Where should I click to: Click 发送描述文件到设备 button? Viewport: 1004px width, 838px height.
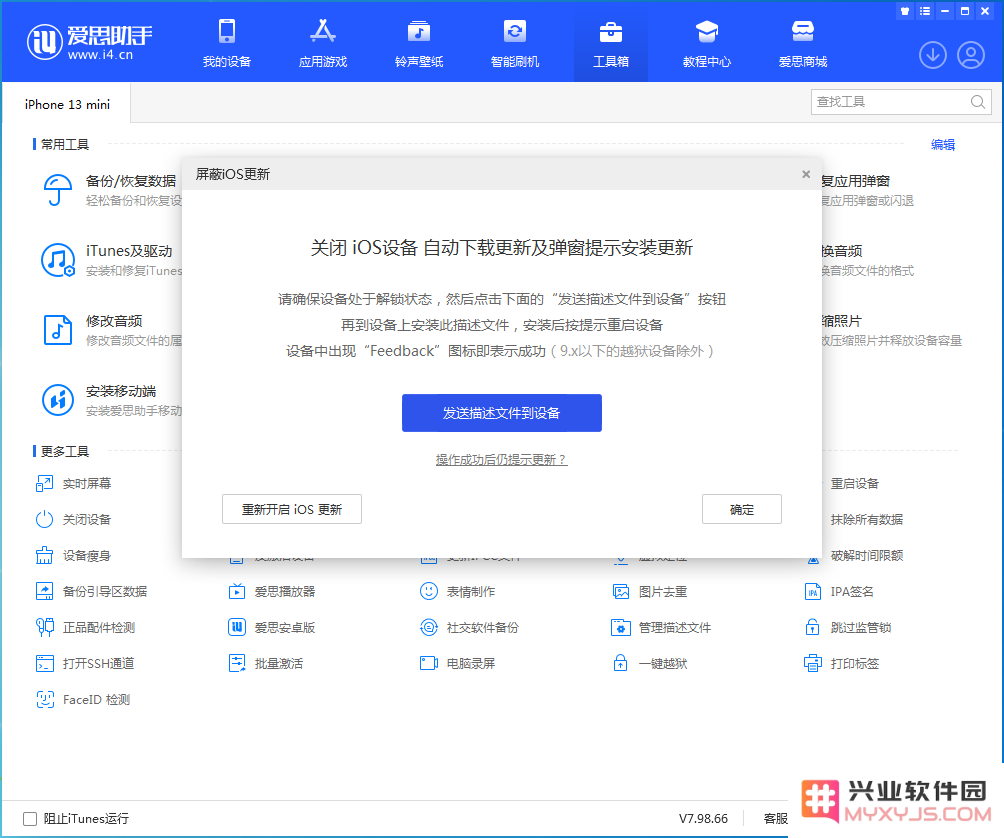(502, 413)
